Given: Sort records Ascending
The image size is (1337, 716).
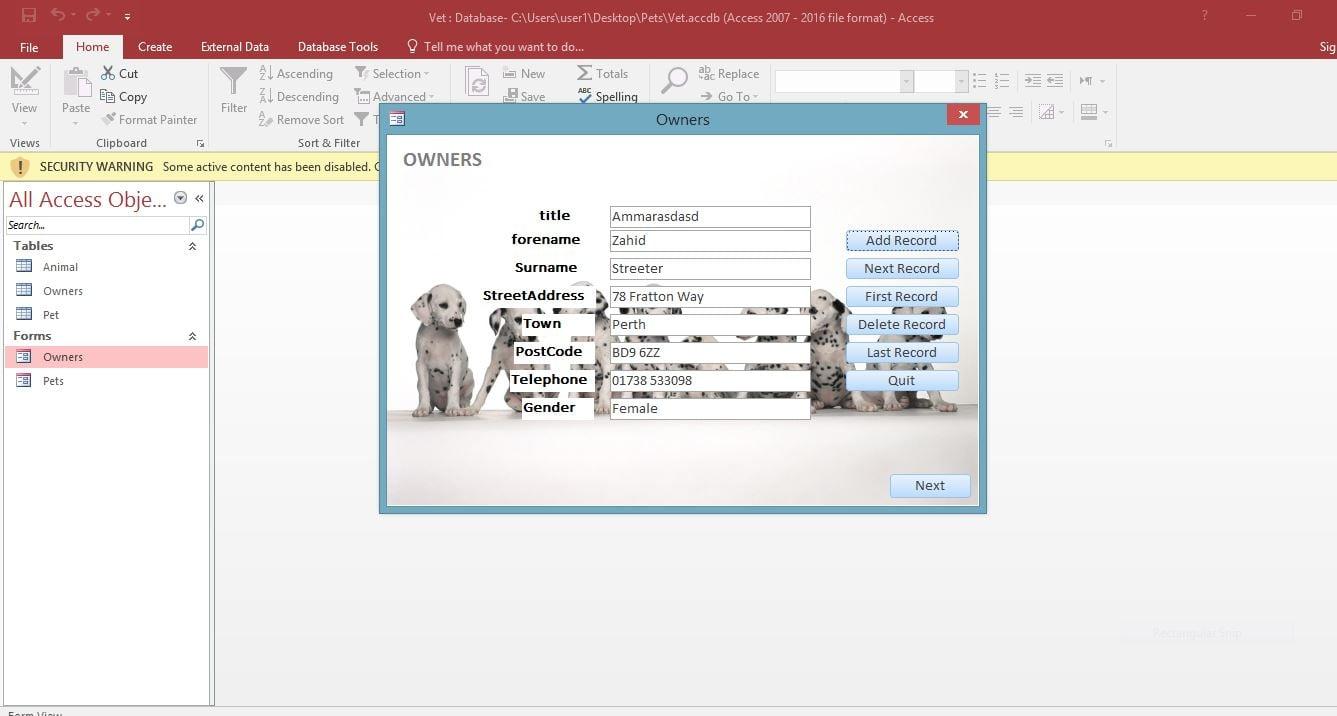Looking at the screenshot, I should (296, 73).
